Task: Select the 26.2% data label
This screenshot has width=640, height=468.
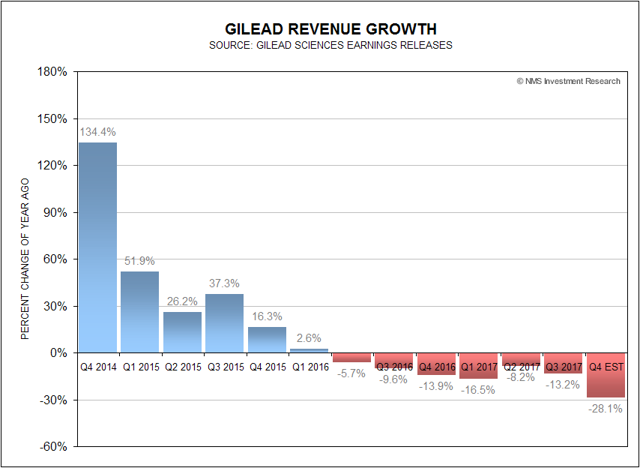Action: pos(182,302)
